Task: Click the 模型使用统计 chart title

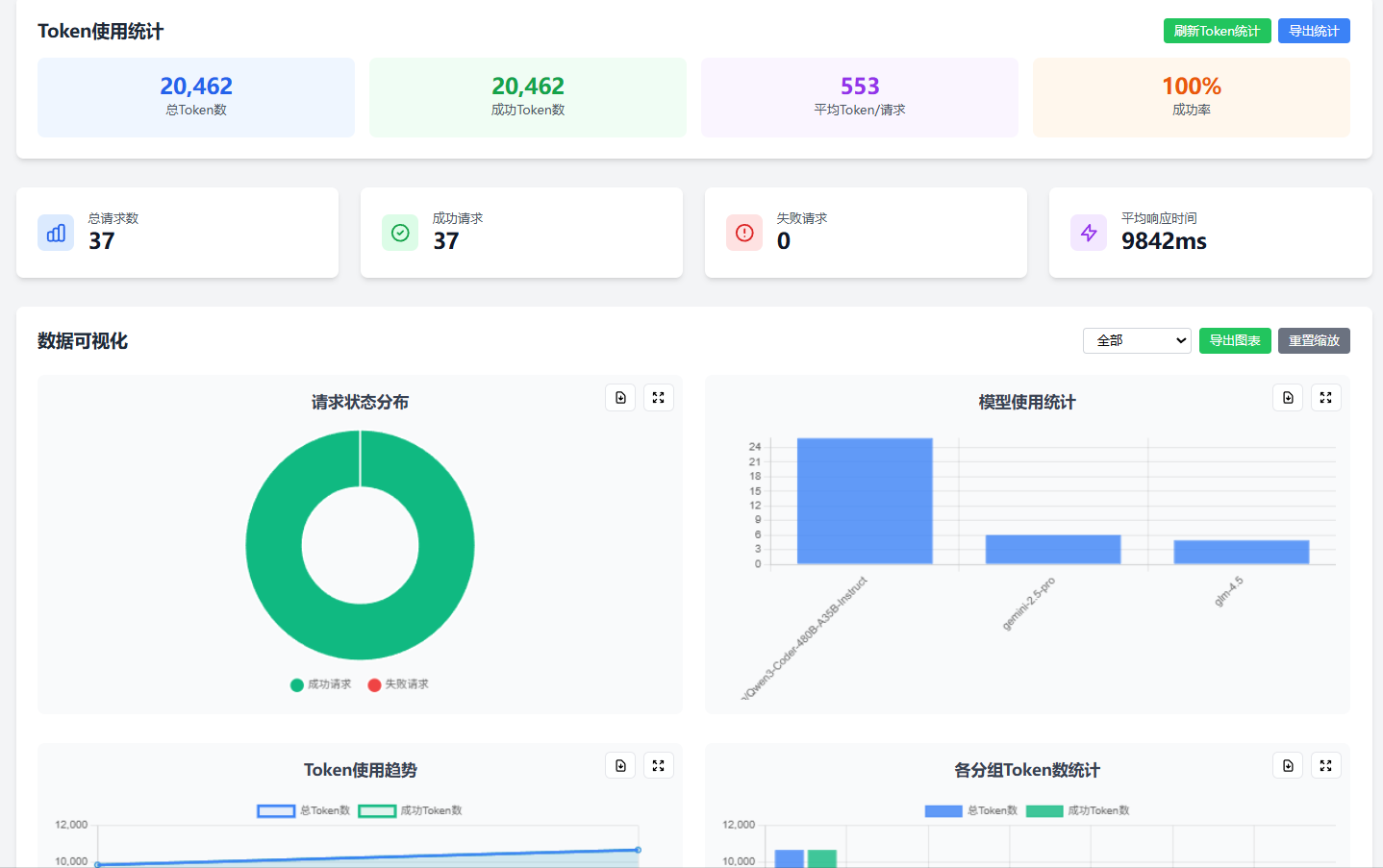Action: [1027, 402]
